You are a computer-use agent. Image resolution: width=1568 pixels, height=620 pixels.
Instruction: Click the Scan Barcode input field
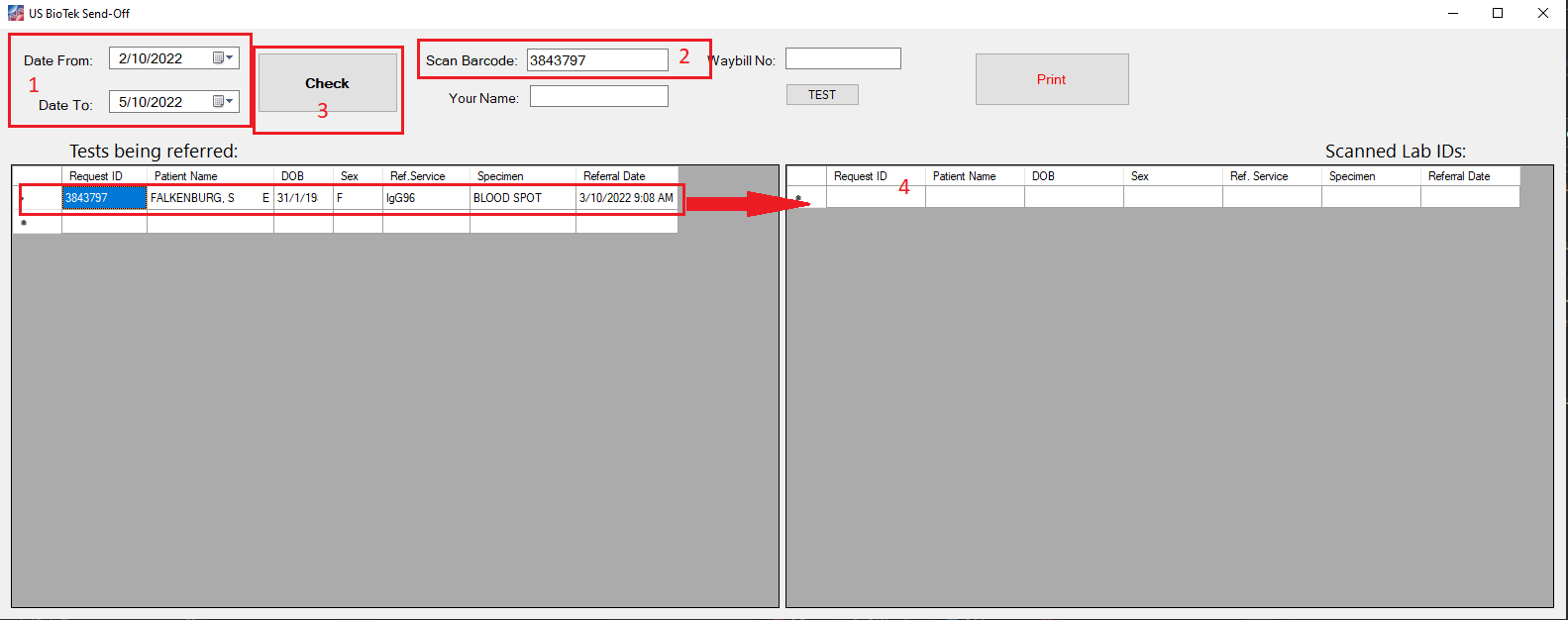click(597, 60)
